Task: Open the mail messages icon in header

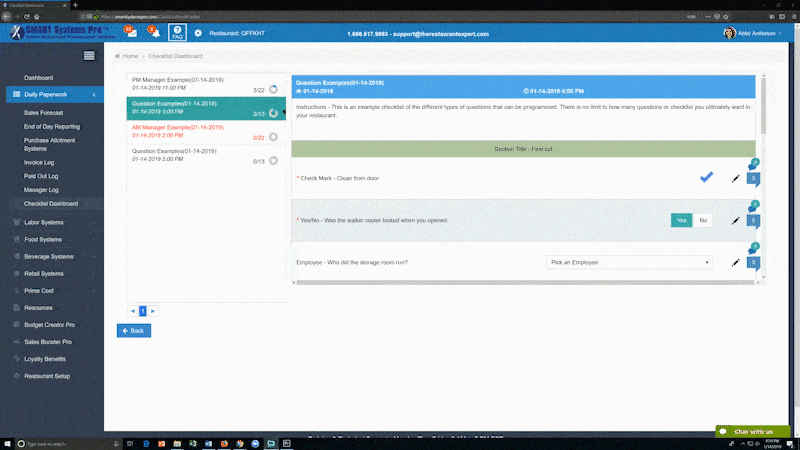Action: click(131, 32)
